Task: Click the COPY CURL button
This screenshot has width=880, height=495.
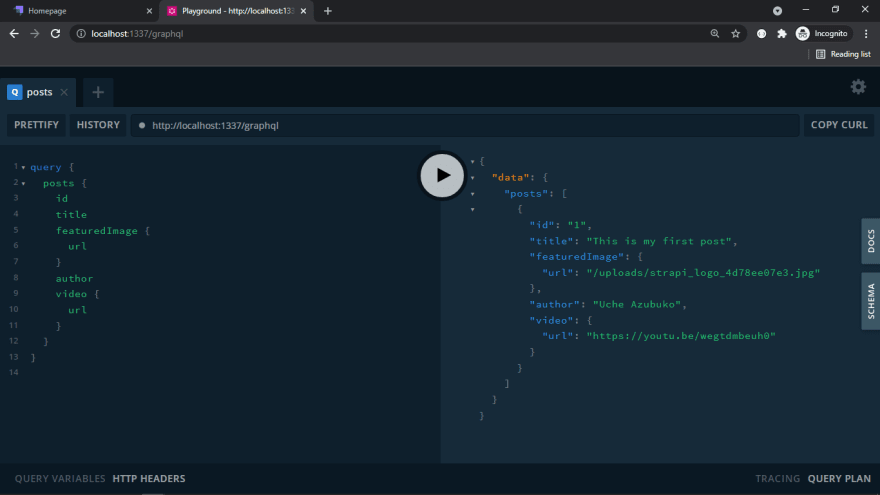Action: click(x=839, y=125)
